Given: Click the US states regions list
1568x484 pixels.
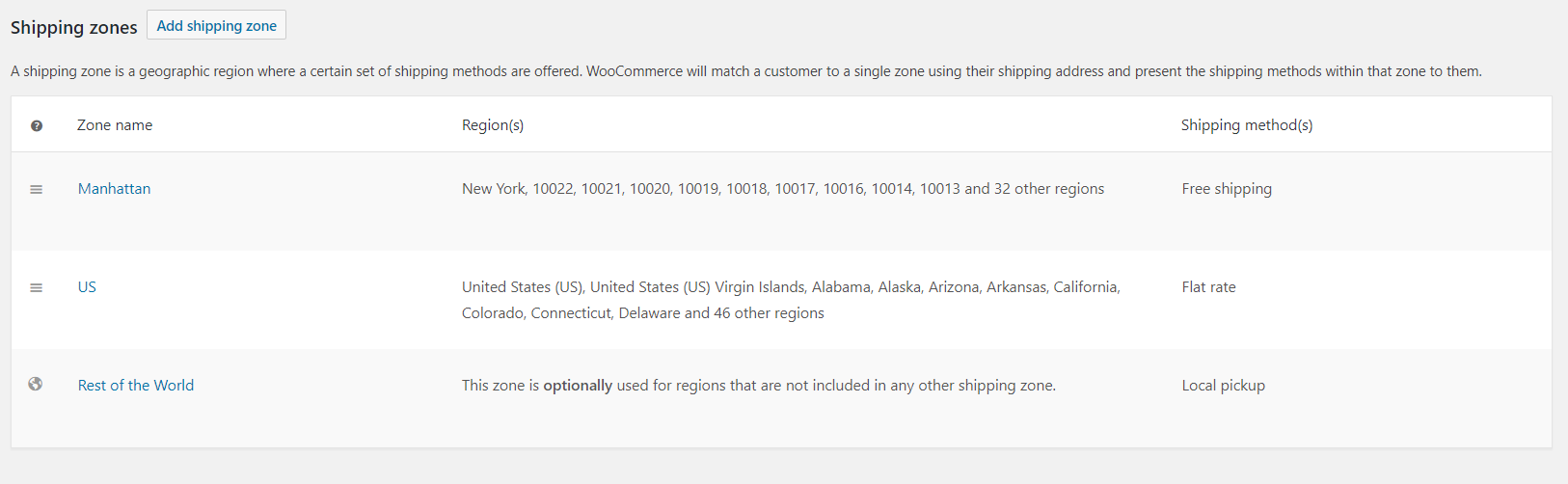Looking at the screenshot, I should click(x=791, y=300).
